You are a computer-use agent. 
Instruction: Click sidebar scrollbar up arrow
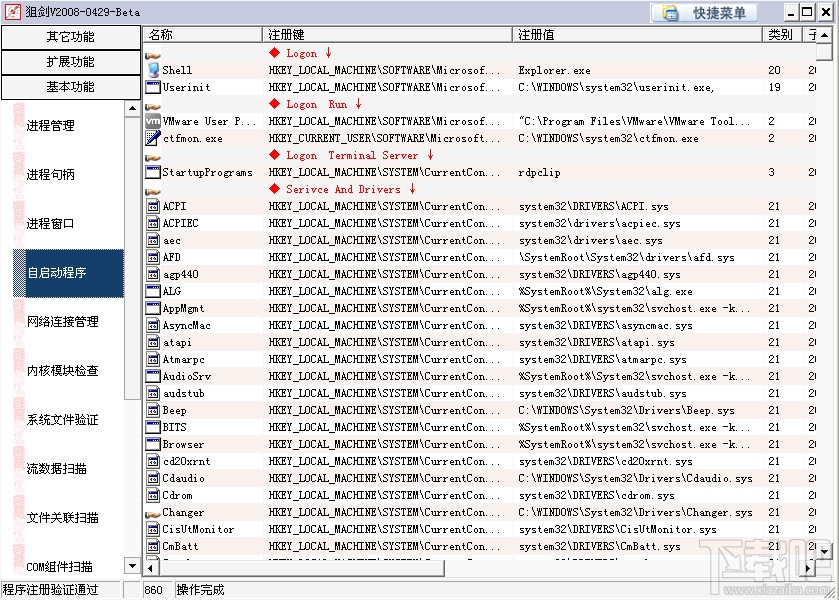pos(132,108)
